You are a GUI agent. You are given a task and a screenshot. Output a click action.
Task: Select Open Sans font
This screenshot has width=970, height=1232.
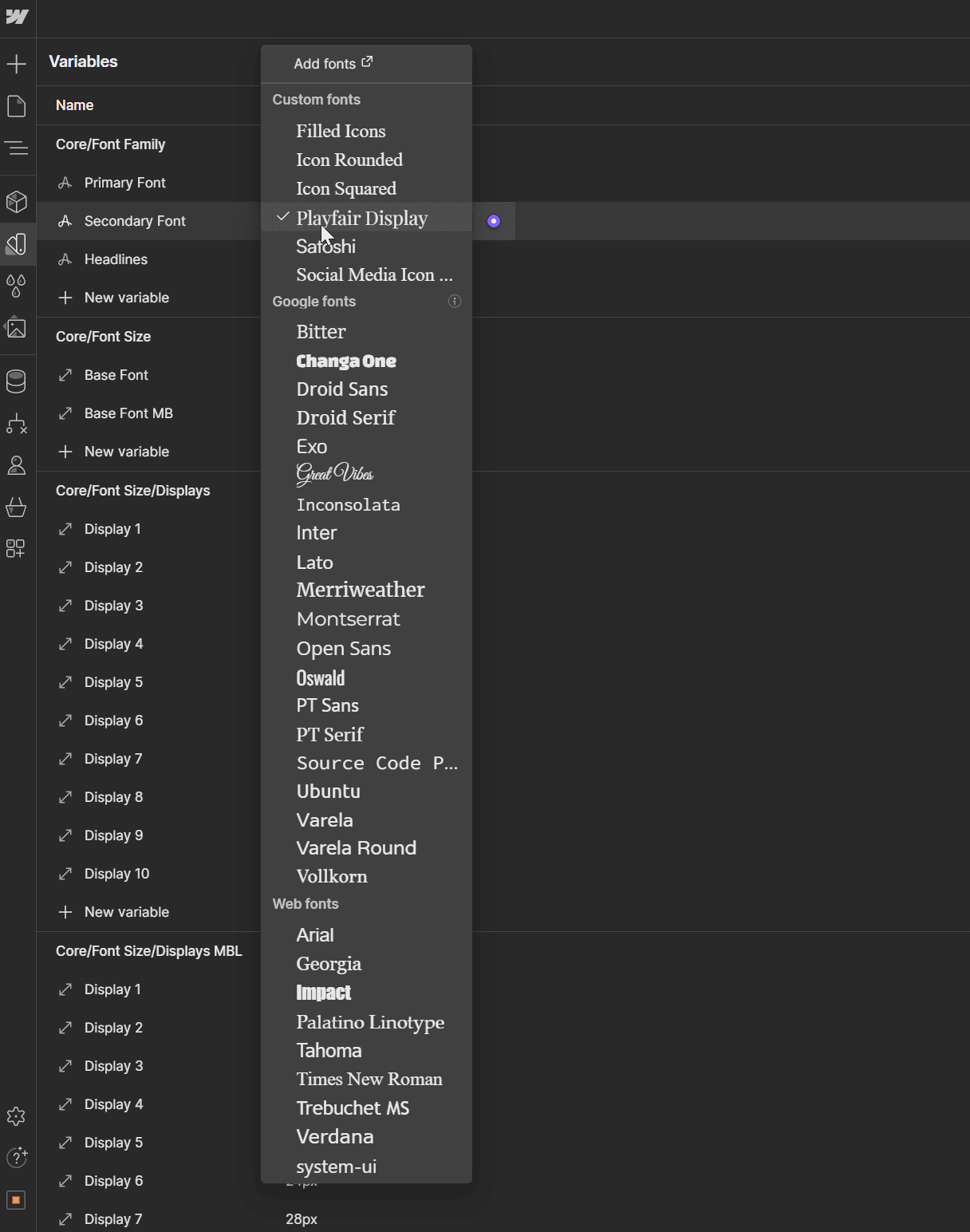point(366,648)
